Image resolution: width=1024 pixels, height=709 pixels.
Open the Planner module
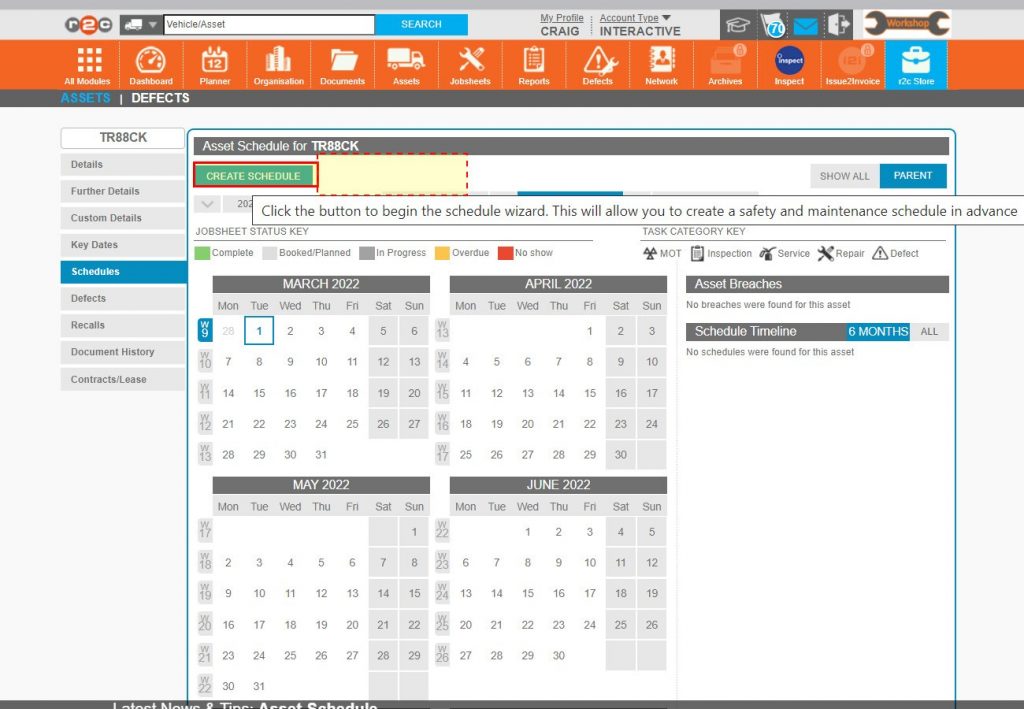point(214,64)
